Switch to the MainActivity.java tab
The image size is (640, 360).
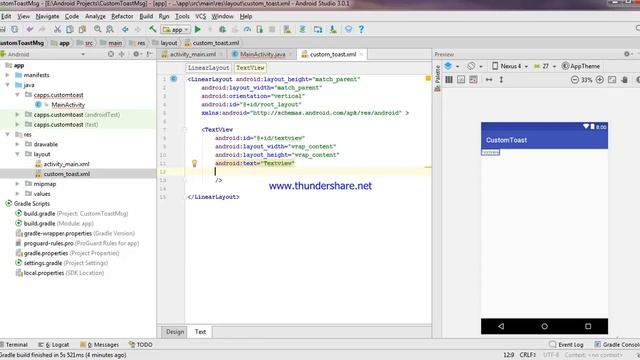tap(262, 54)
